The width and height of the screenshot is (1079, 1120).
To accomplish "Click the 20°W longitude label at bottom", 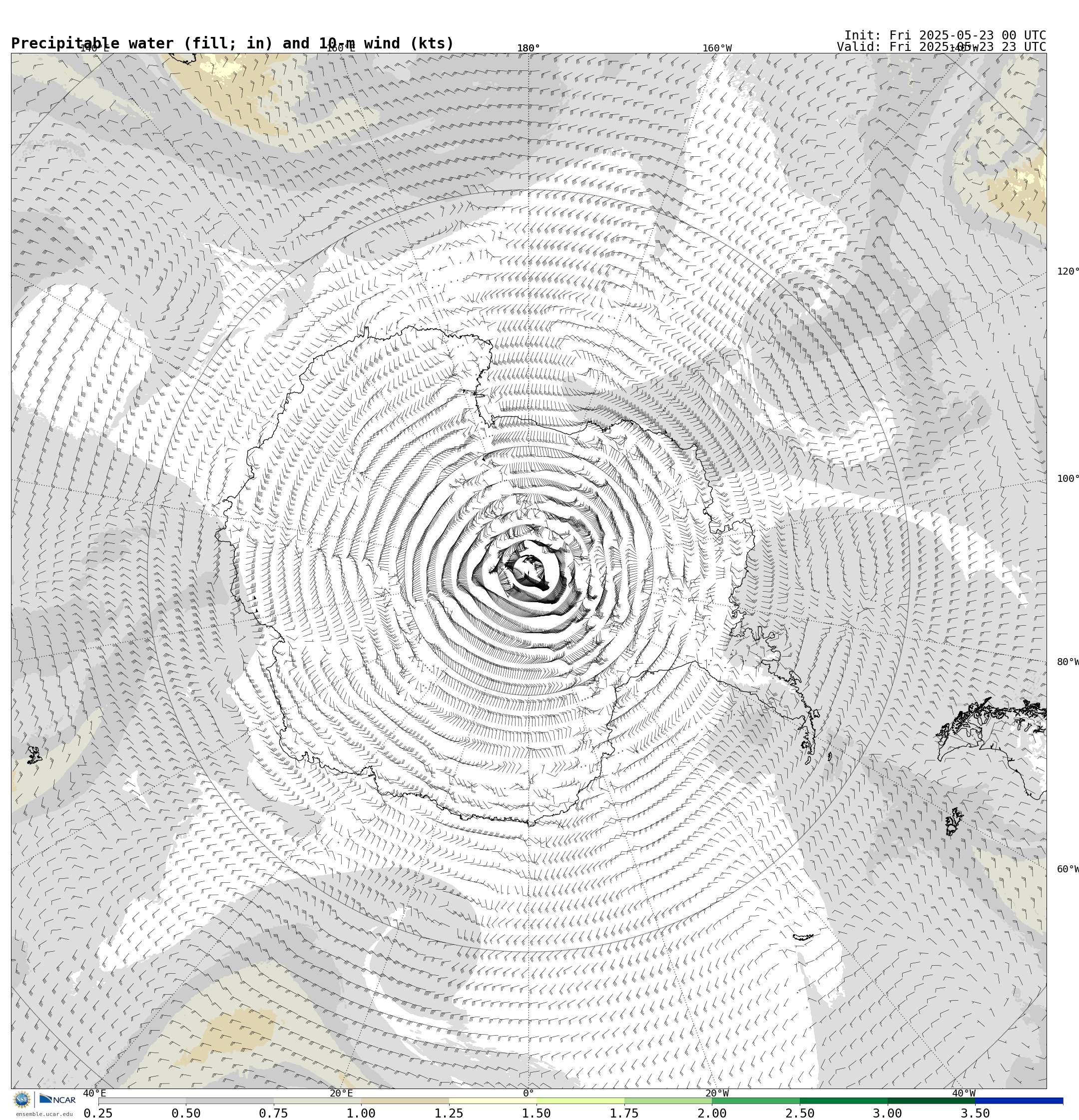I will point(716,1093).
